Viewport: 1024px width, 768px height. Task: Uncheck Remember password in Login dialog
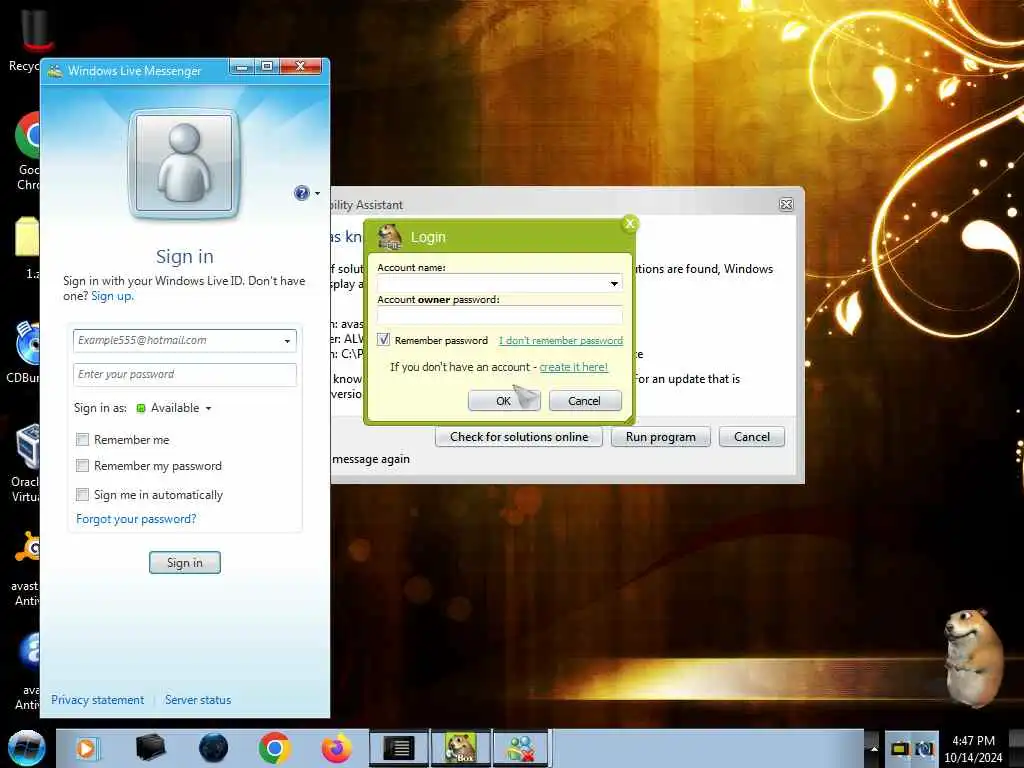[x=383, y=340]
